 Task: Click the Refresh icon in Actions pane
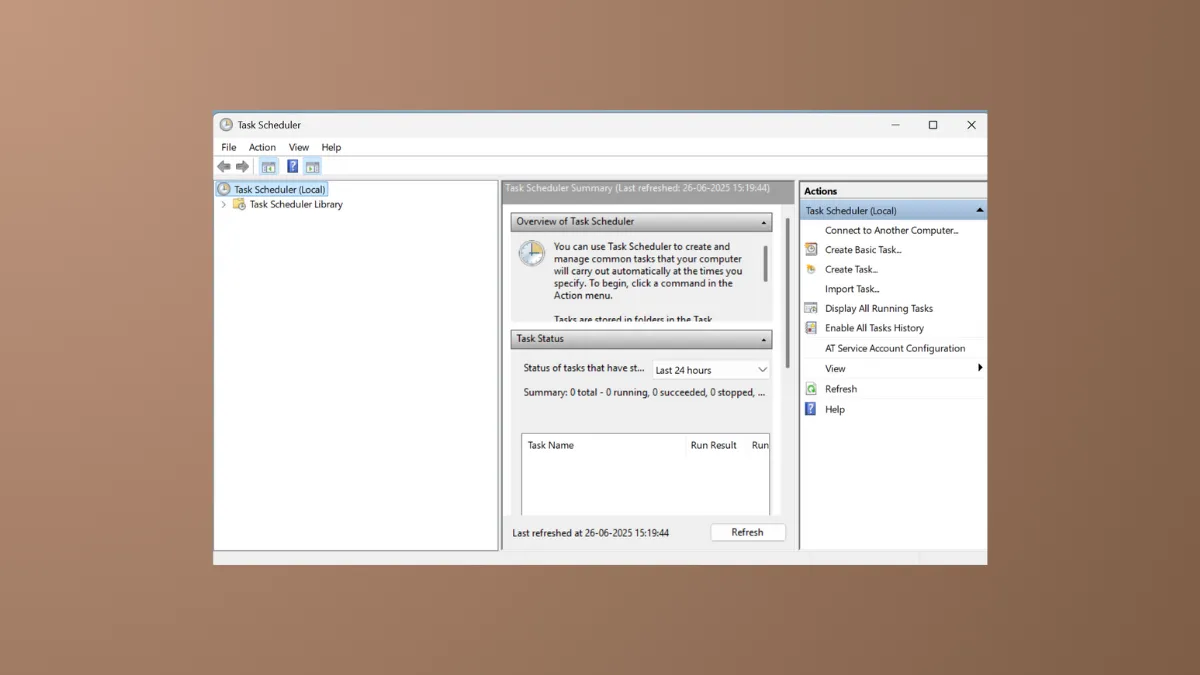tap(810, 388)
